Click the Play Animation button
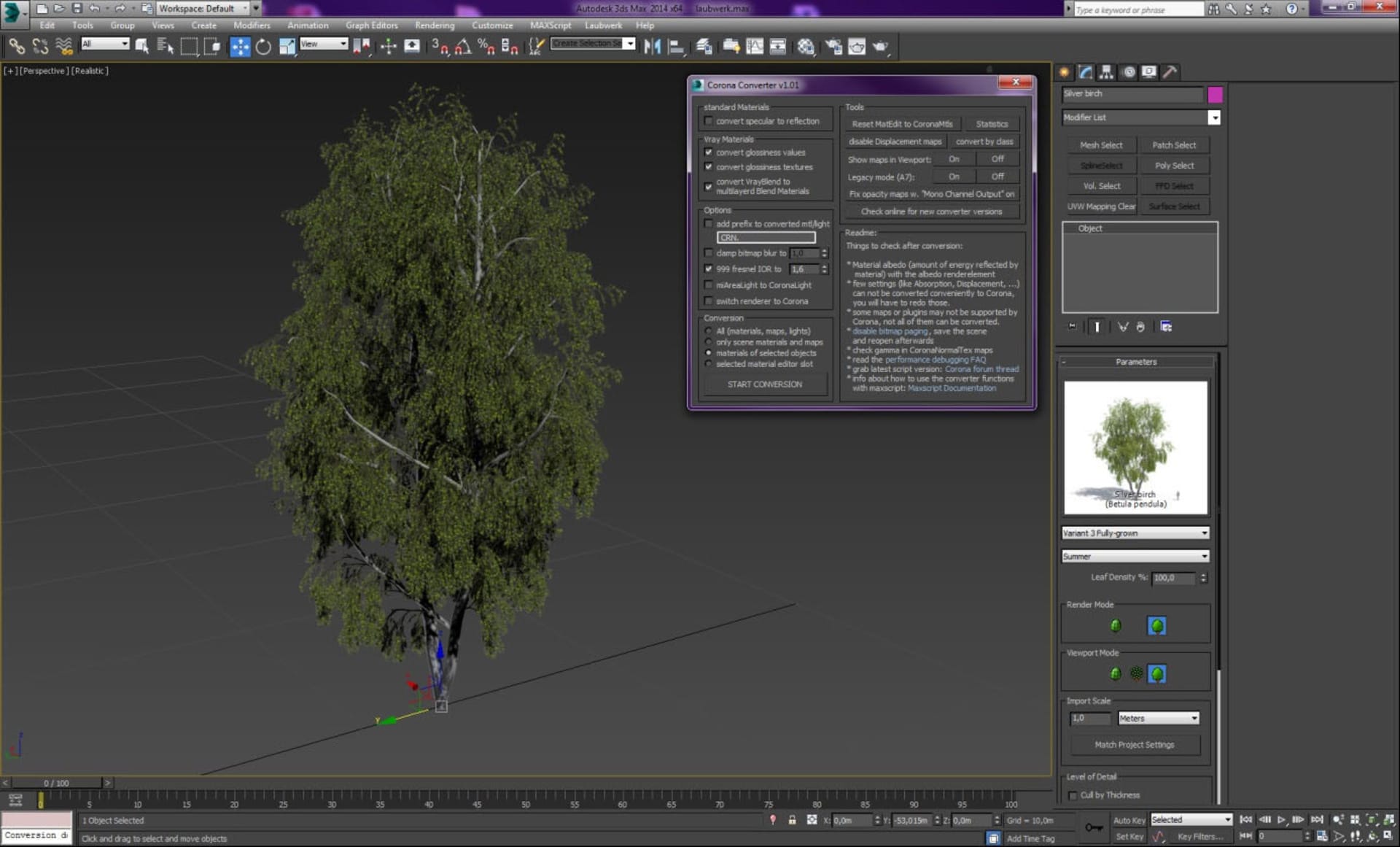The width and height of the screenshot is (1400, 847). [x=1282, y=820]
